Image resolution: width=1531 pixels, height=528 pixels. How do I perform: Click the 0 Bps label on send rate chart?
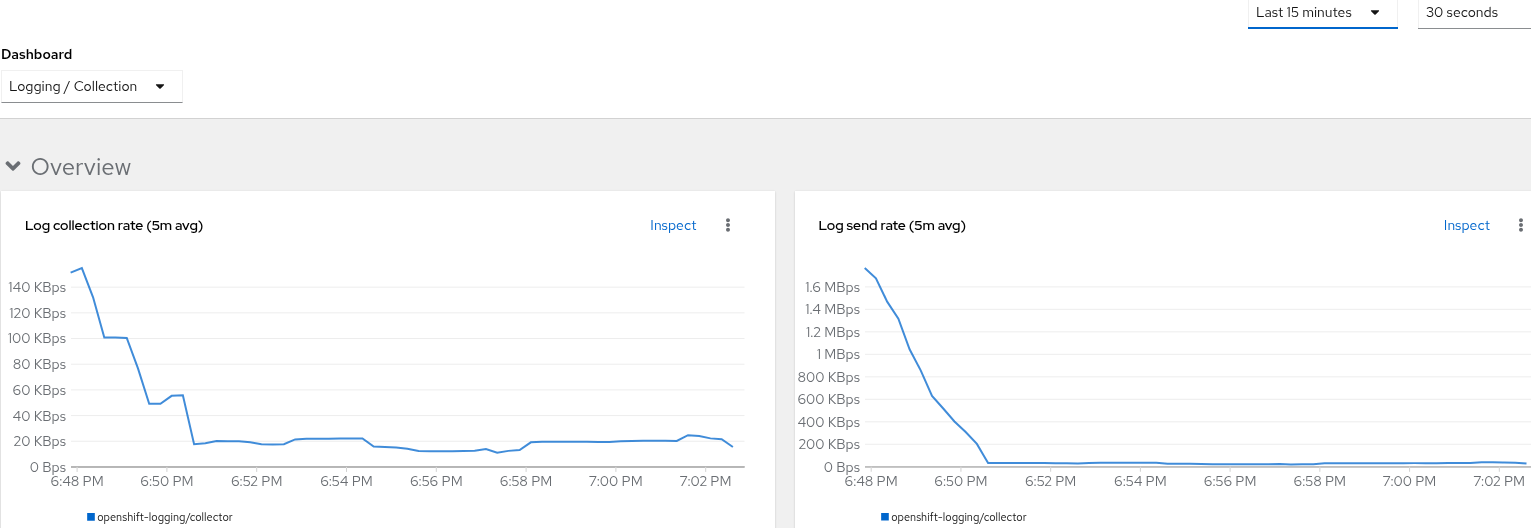click(x=840, y=467)
